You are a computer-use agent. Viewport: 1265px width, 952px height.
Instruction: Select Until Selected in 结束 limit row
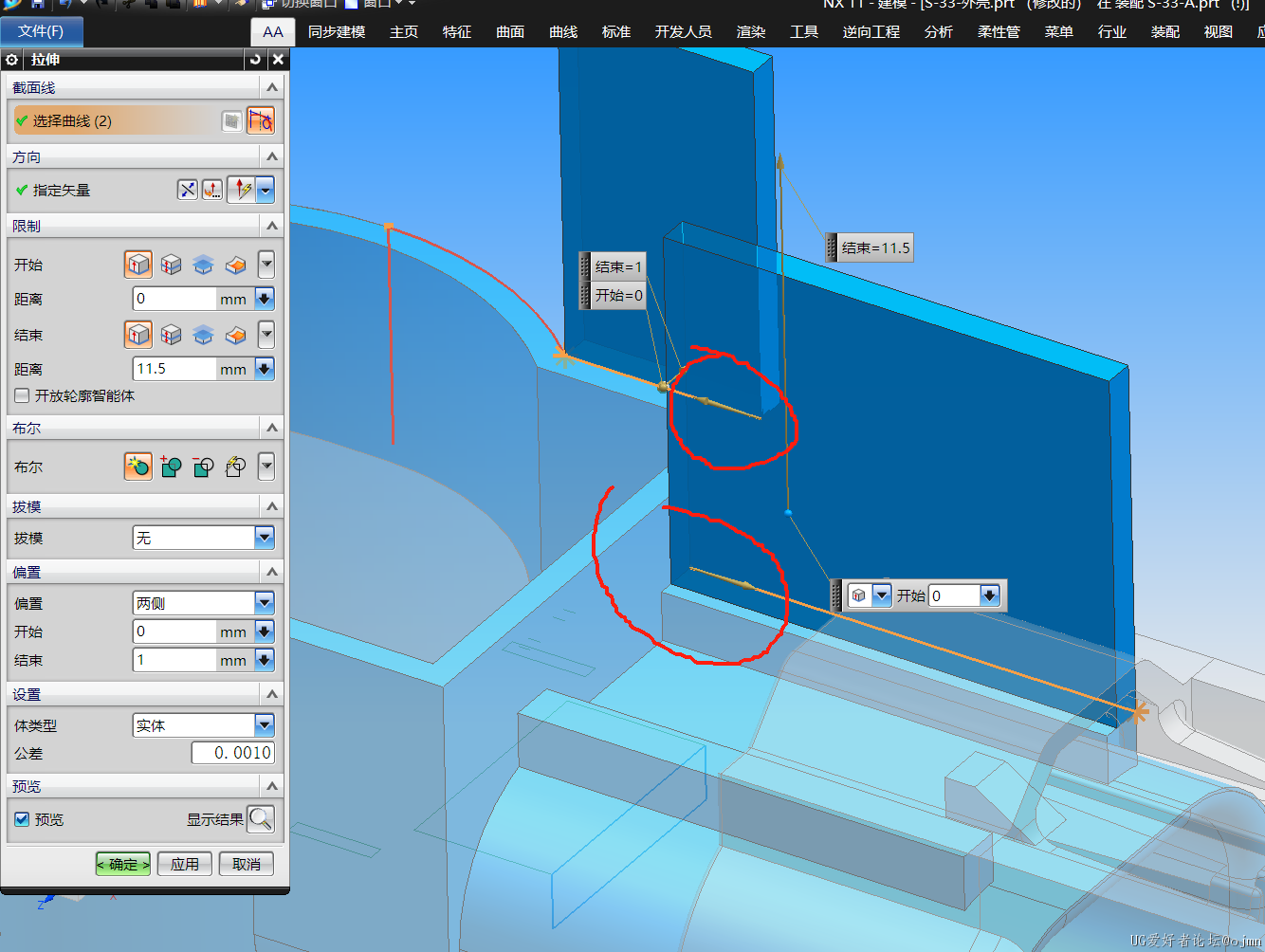click(x=235, y=335)
